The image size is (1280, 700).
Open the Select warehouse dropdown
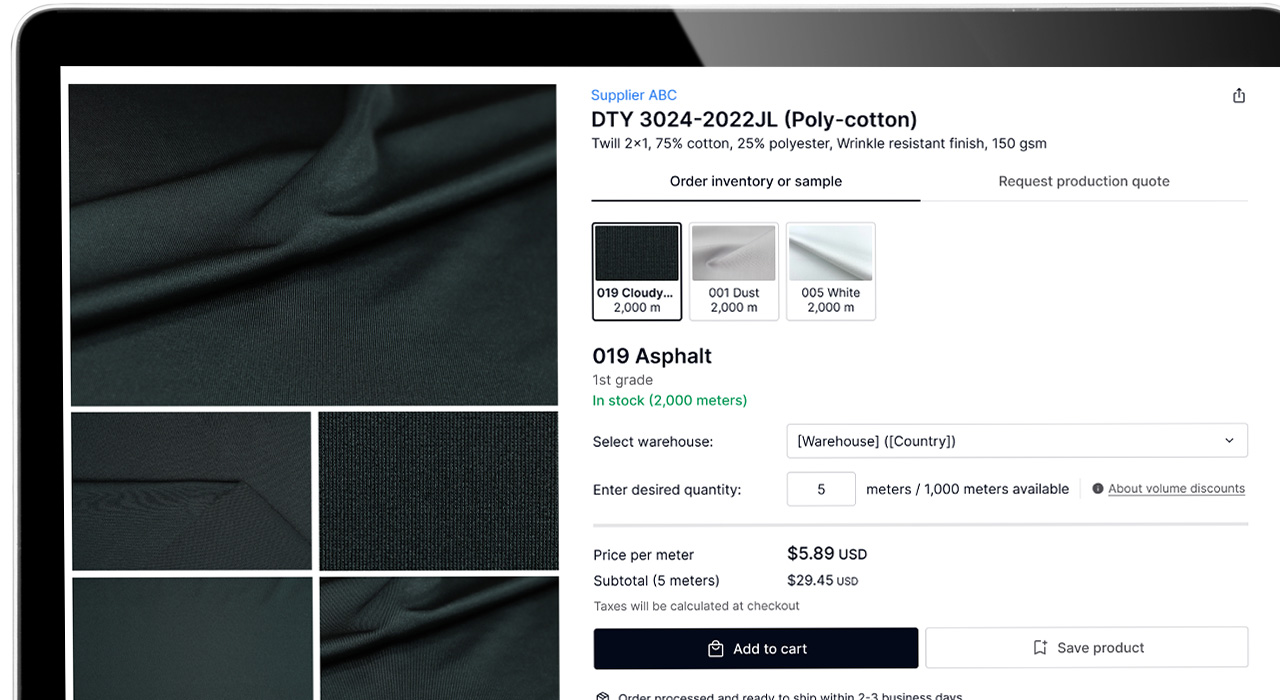(x=1017, y=441)
